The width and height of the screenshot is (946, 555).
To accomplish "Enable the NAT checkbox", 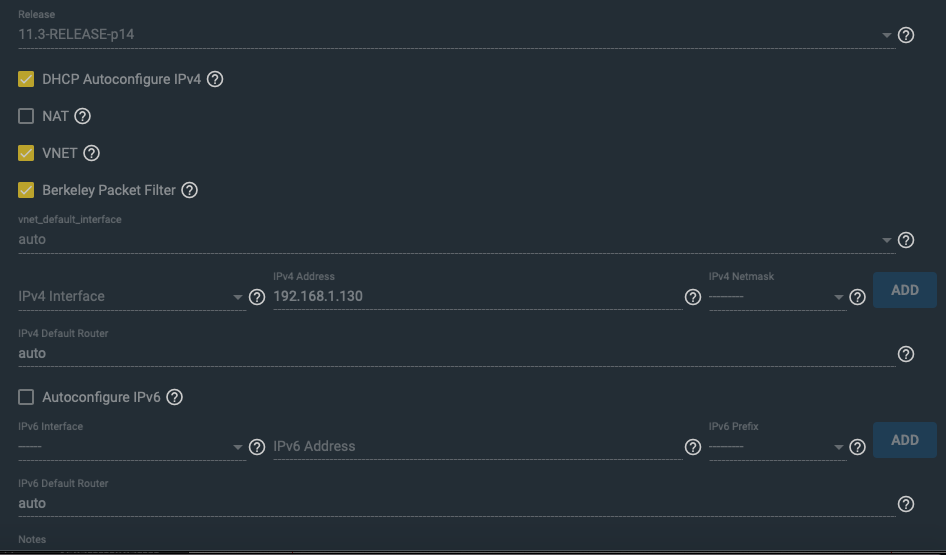I will pos(26,116).
